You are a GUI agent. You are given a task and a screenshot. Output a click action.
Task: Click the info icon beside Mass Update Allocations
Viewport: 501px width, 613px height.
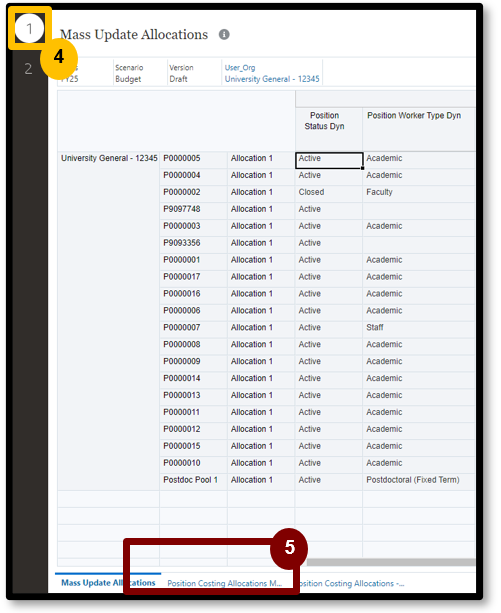(224, 34)
